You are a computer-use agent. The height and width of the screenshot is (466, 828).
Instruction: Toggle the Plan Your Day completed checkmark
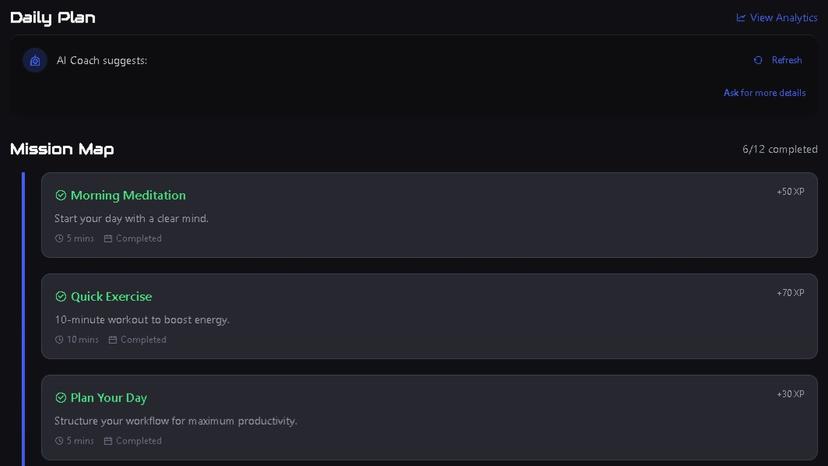point(61,398)
